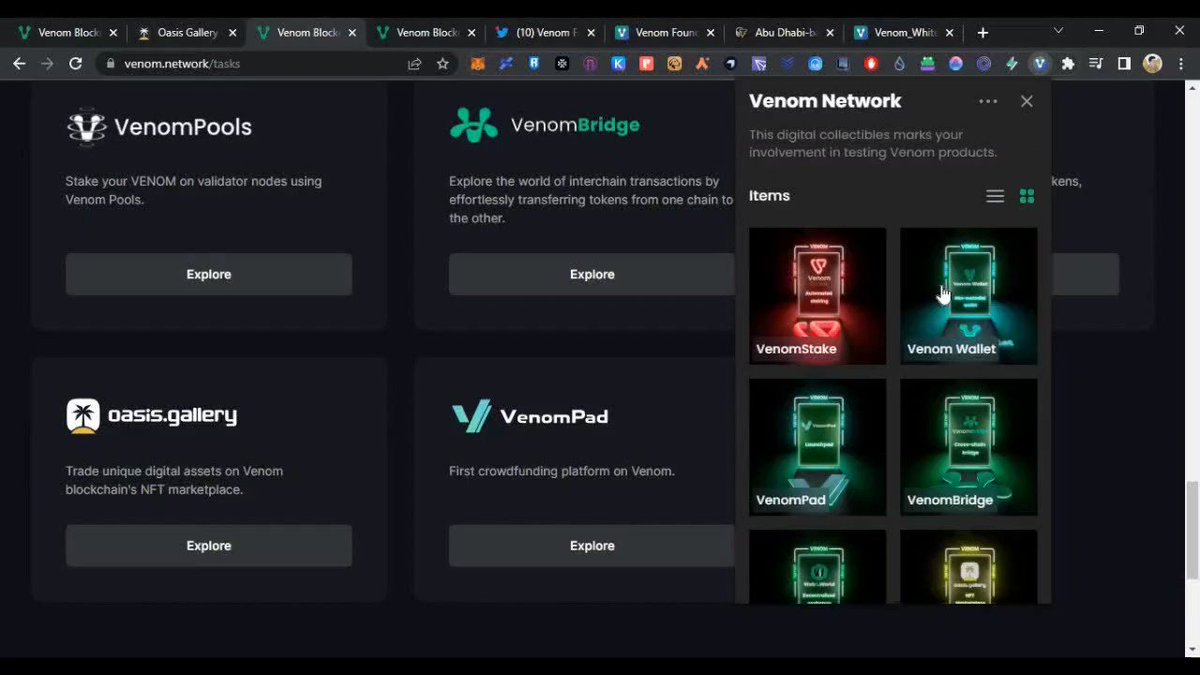Open the Venom wallet extension icon in toolbar

tap(1040, 63)
